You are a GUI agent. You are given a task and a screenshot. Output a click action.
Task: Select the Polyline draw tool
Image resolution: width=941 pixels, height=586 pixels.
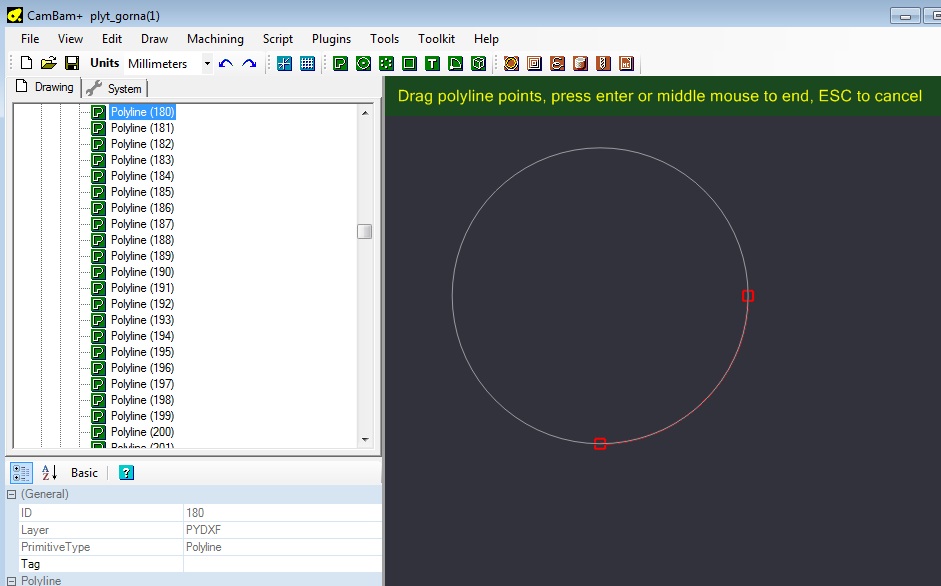point(340,63)
